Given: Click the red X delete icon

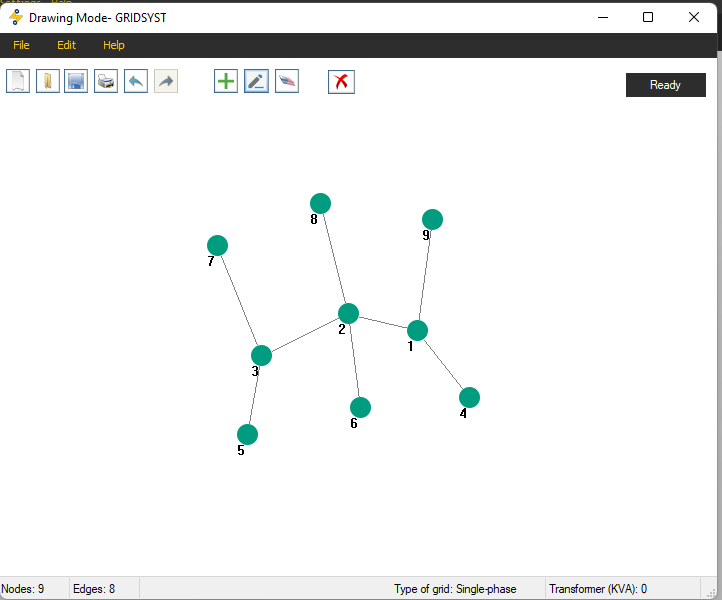Looking at the screenshot, I should 341,81.
